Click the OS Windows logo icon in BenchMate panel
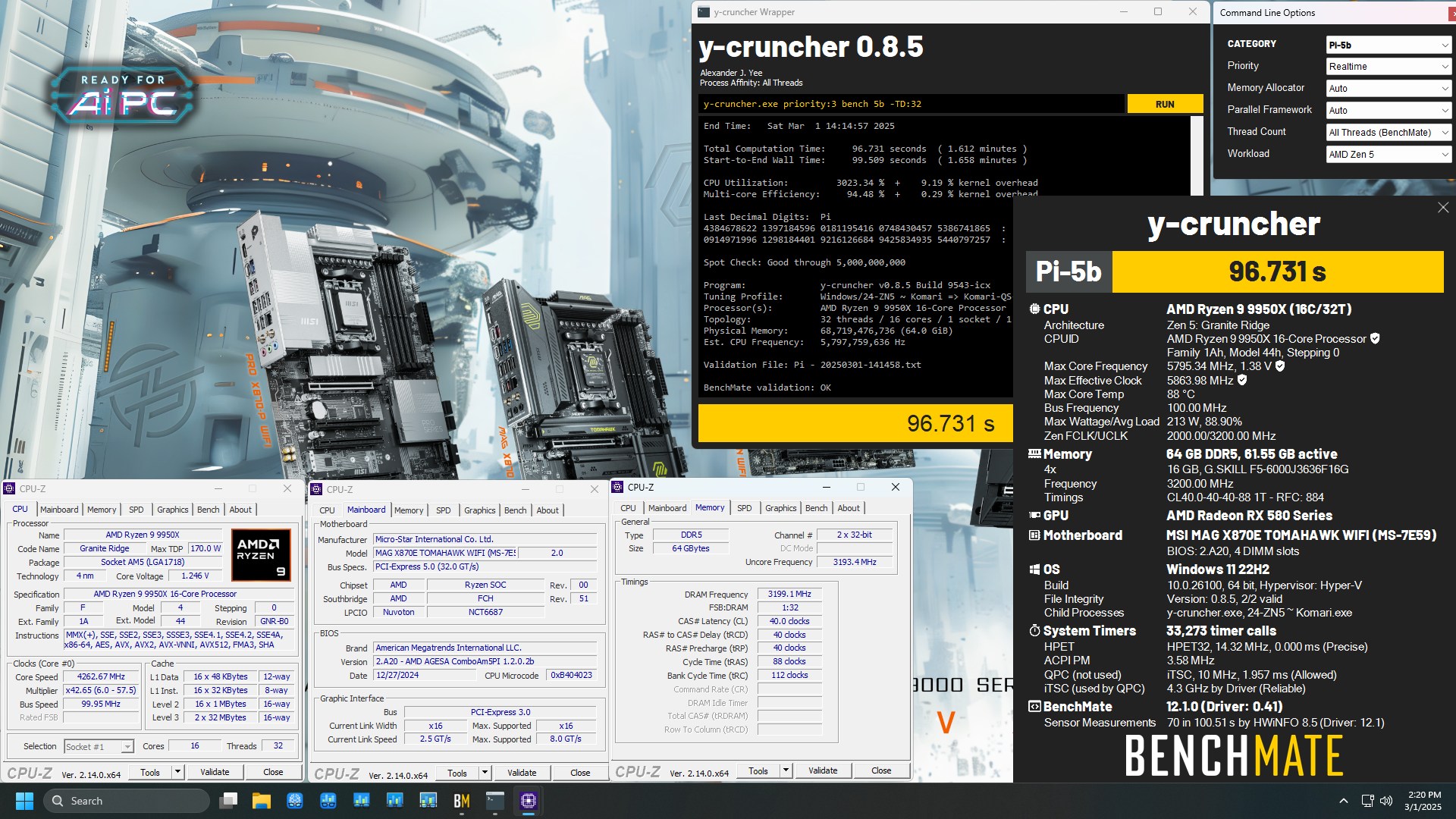Screen dimensions: 1456x819 pyautogui.click(x=1034, y=570)
